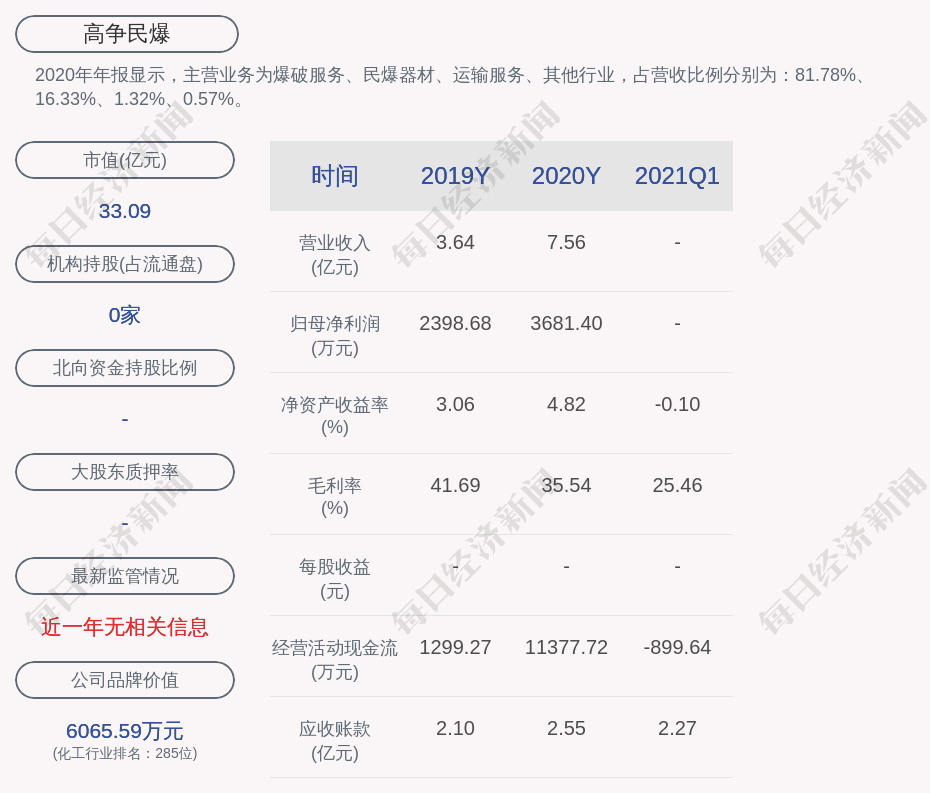Select gross margin value 25.46

tap(677, 486)
